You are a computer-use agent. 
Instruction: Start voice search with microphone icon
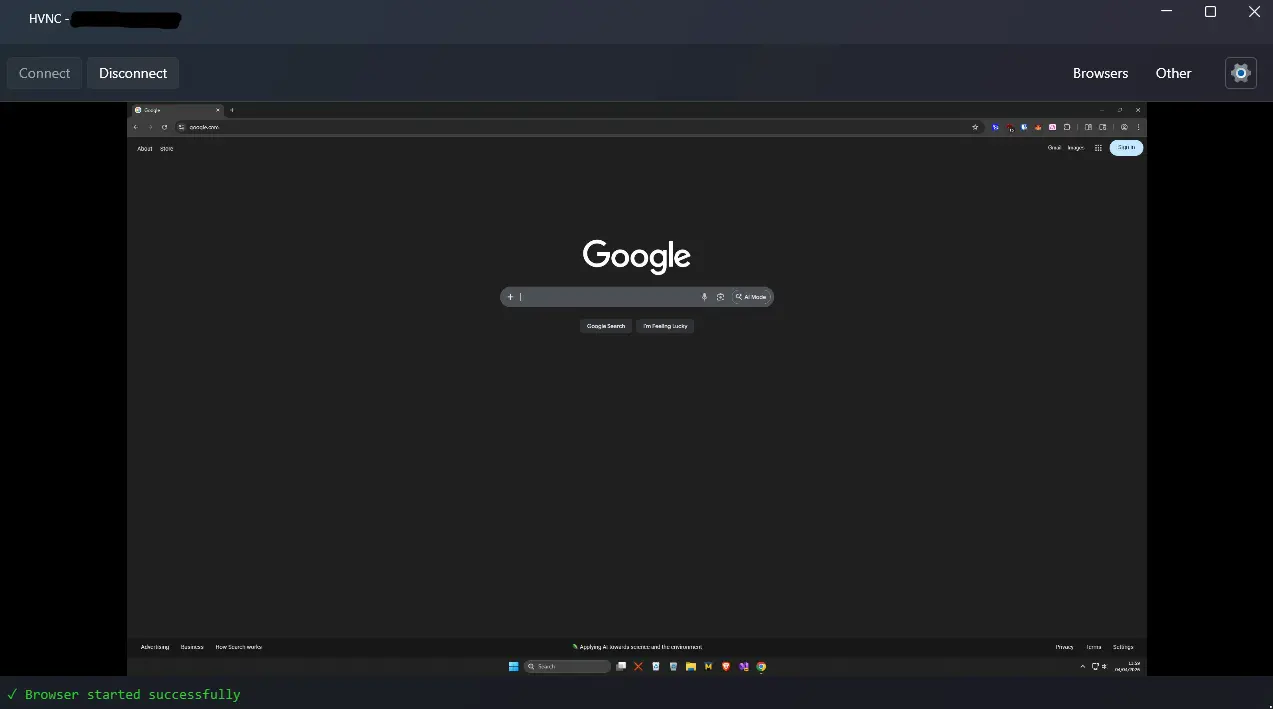(704, 297)
